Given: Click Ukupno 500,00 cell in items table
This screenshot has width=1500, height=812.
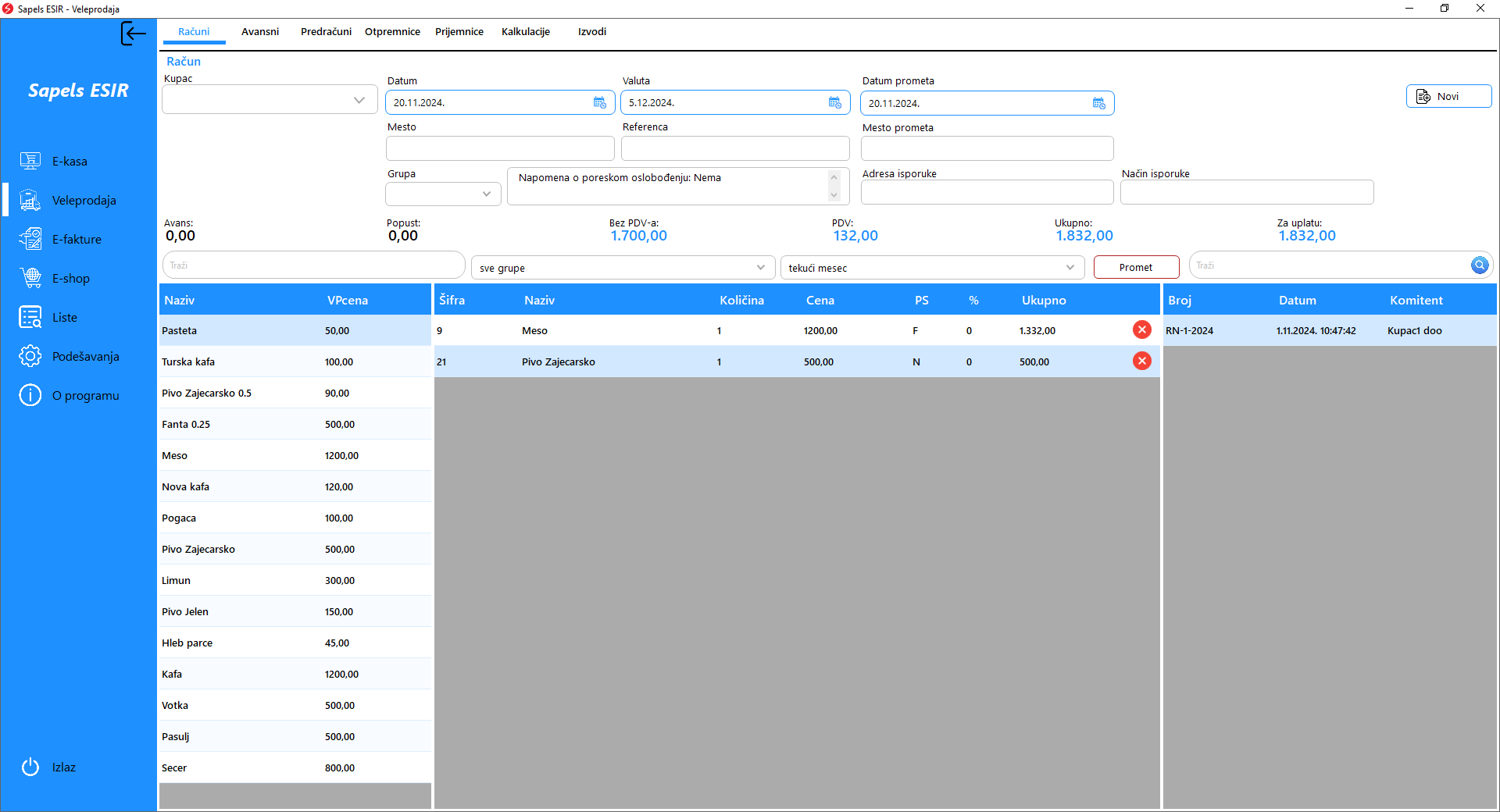Looking at the screenshot, I should pos(1034,361).
